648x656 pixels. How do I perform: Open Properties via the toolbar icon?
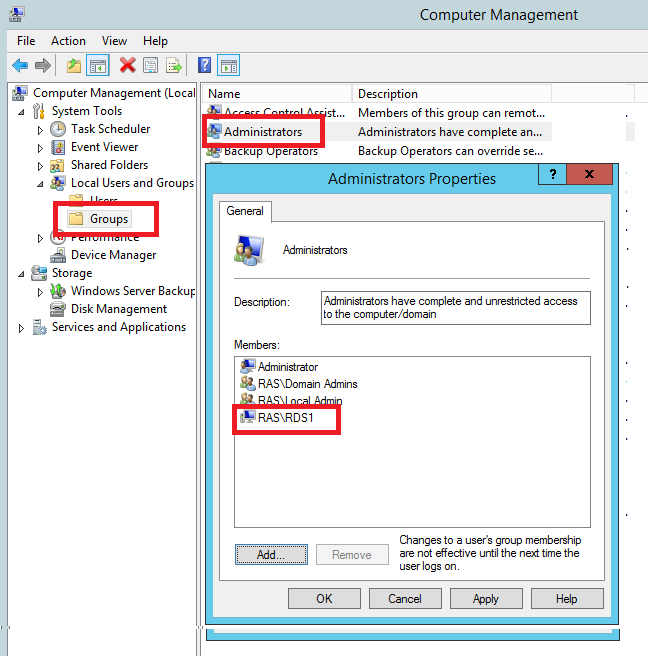click(150, 66)
